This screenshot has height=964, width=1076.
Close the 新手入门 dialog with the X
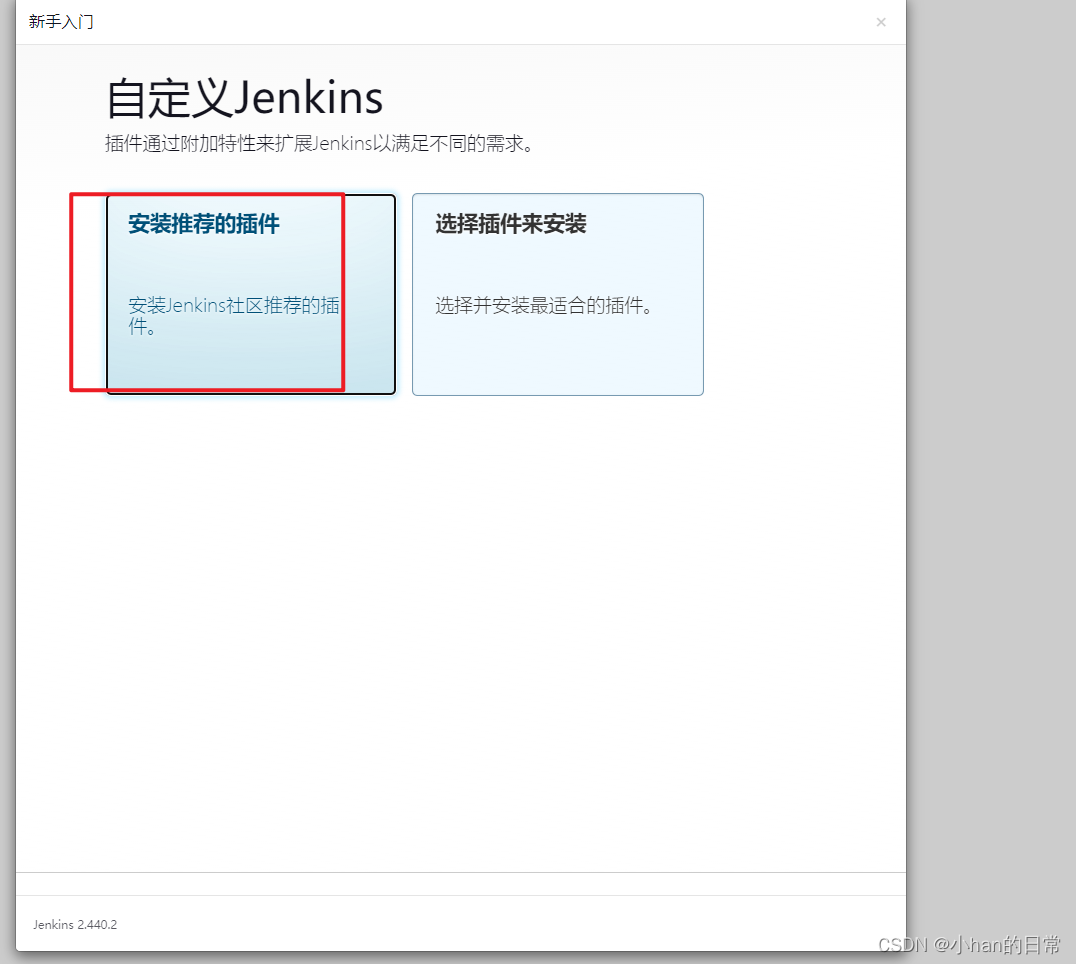click(881, 22)
